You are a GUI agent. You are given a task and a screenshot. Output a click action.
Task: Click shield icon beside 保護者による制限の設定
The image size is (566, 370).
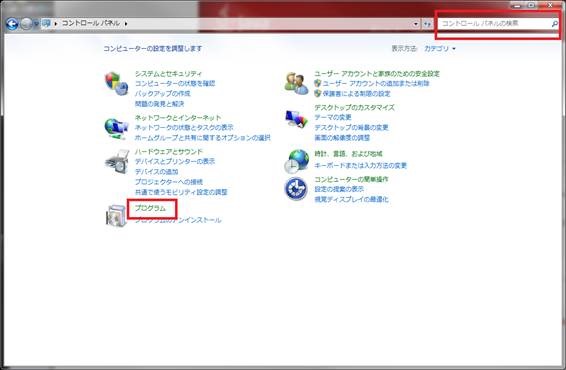[317, 93]
